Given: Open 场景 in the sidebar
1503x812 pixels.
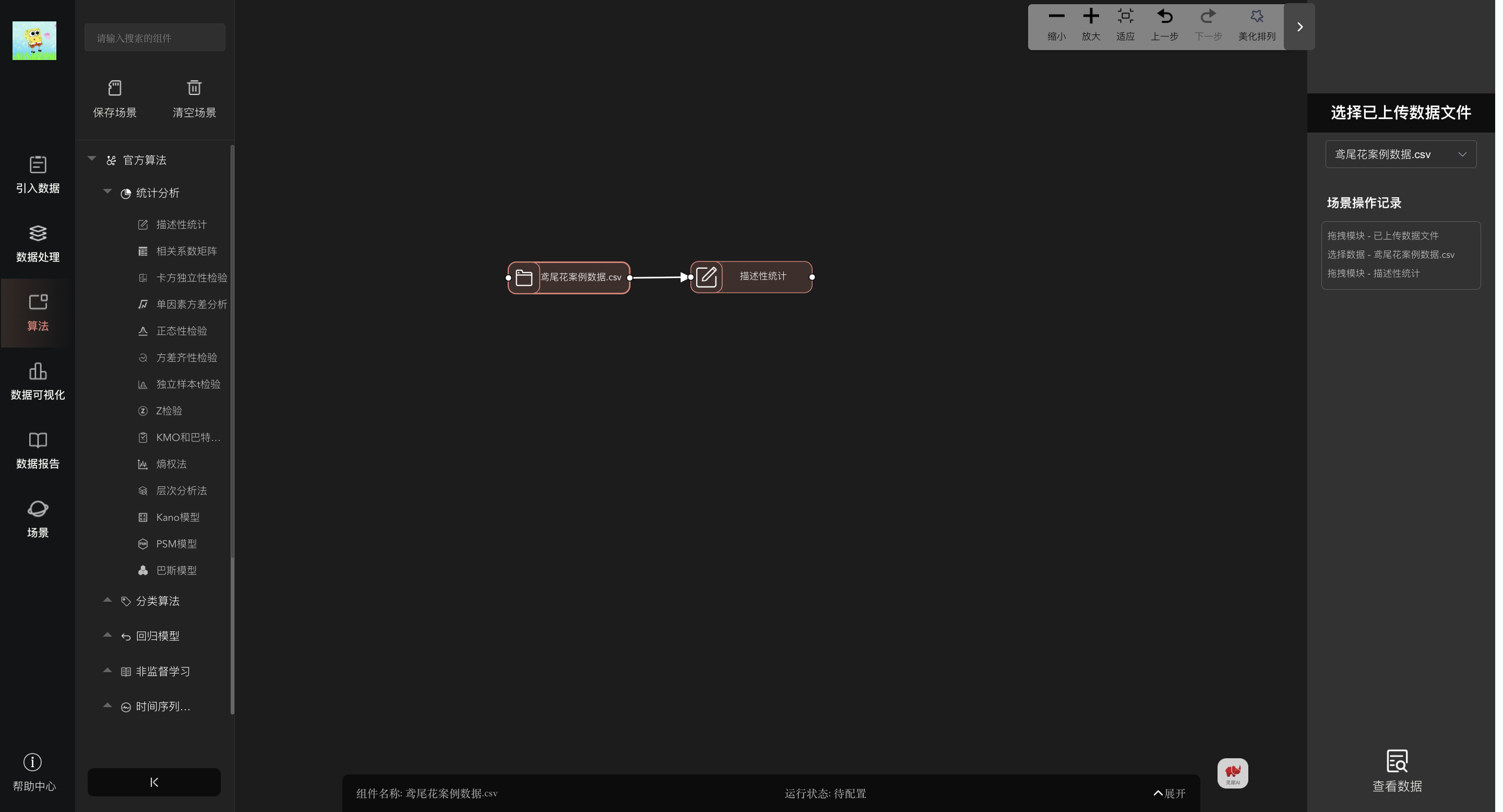Looking at the screenshot, I should pyautogui.click(x=38, y=519).
